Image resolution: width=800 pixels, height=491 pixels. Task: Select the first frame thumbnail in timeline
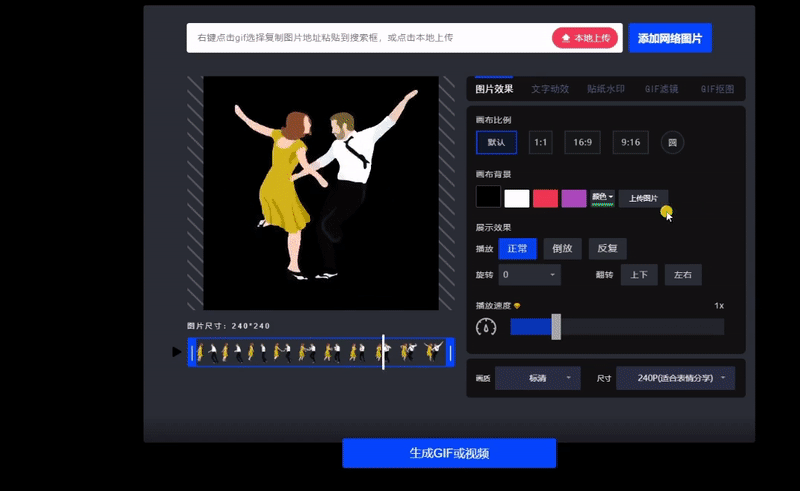tap(201, 352)
